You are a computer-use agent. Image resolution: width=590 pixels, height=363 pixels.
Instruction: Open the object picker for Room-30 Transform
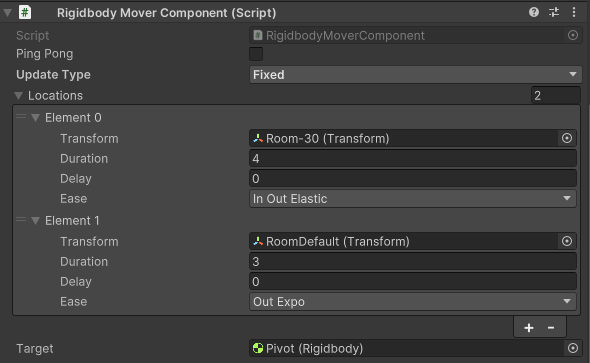point(567,138)
